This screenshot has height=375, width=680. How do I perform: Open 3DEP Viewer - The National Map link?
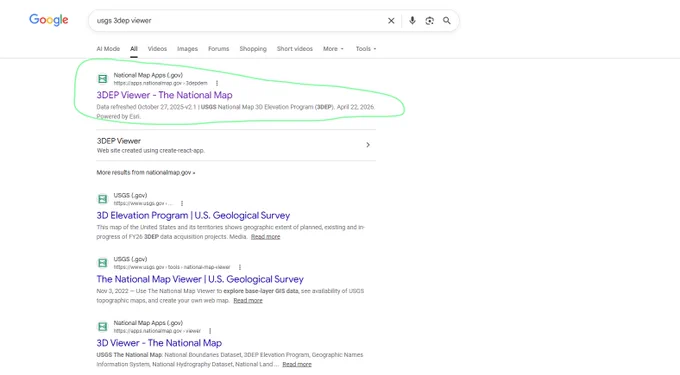(164, 95)
